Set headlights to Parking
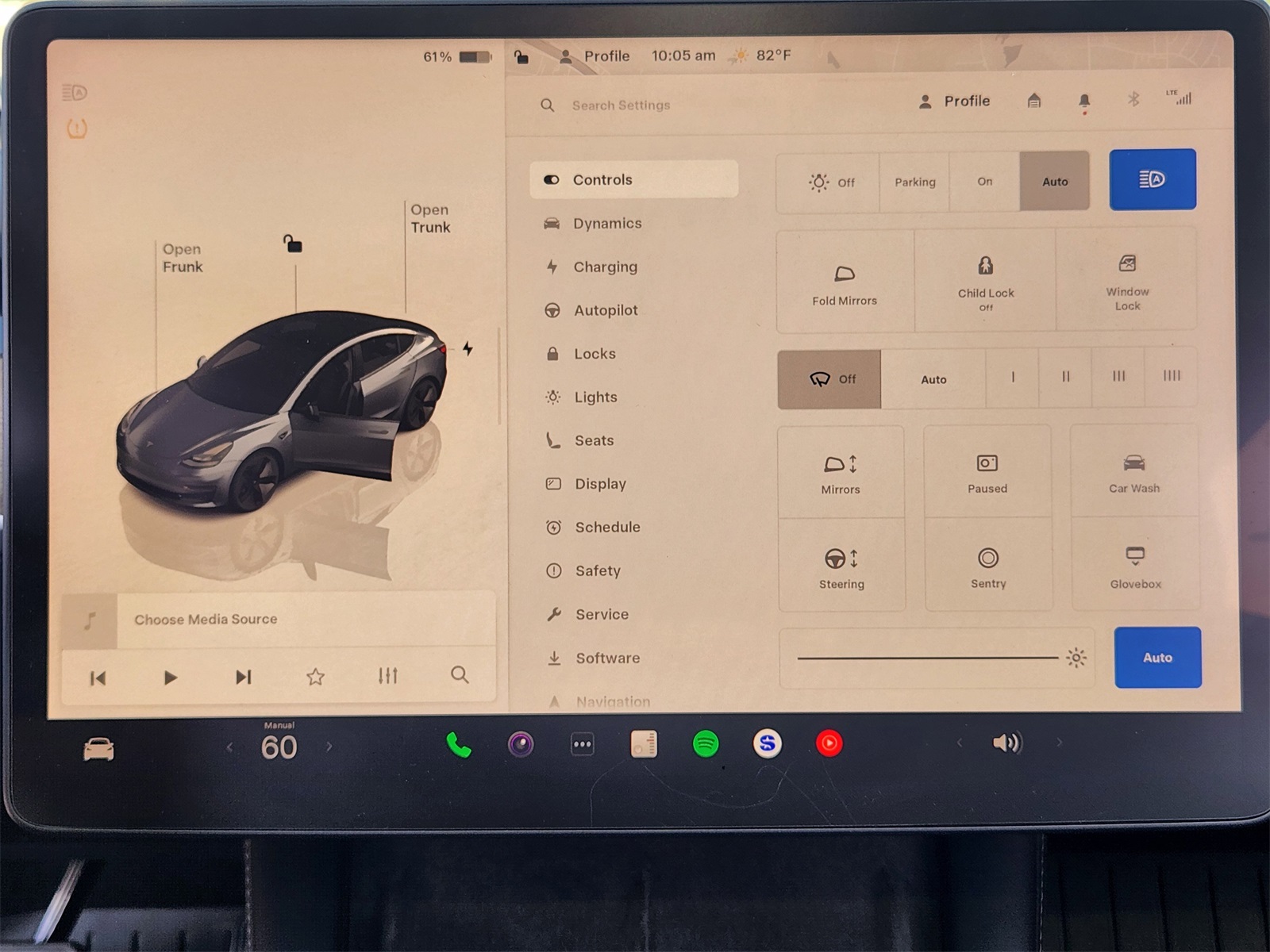This screenshot has width=1270, height=952. click(914, 182)
